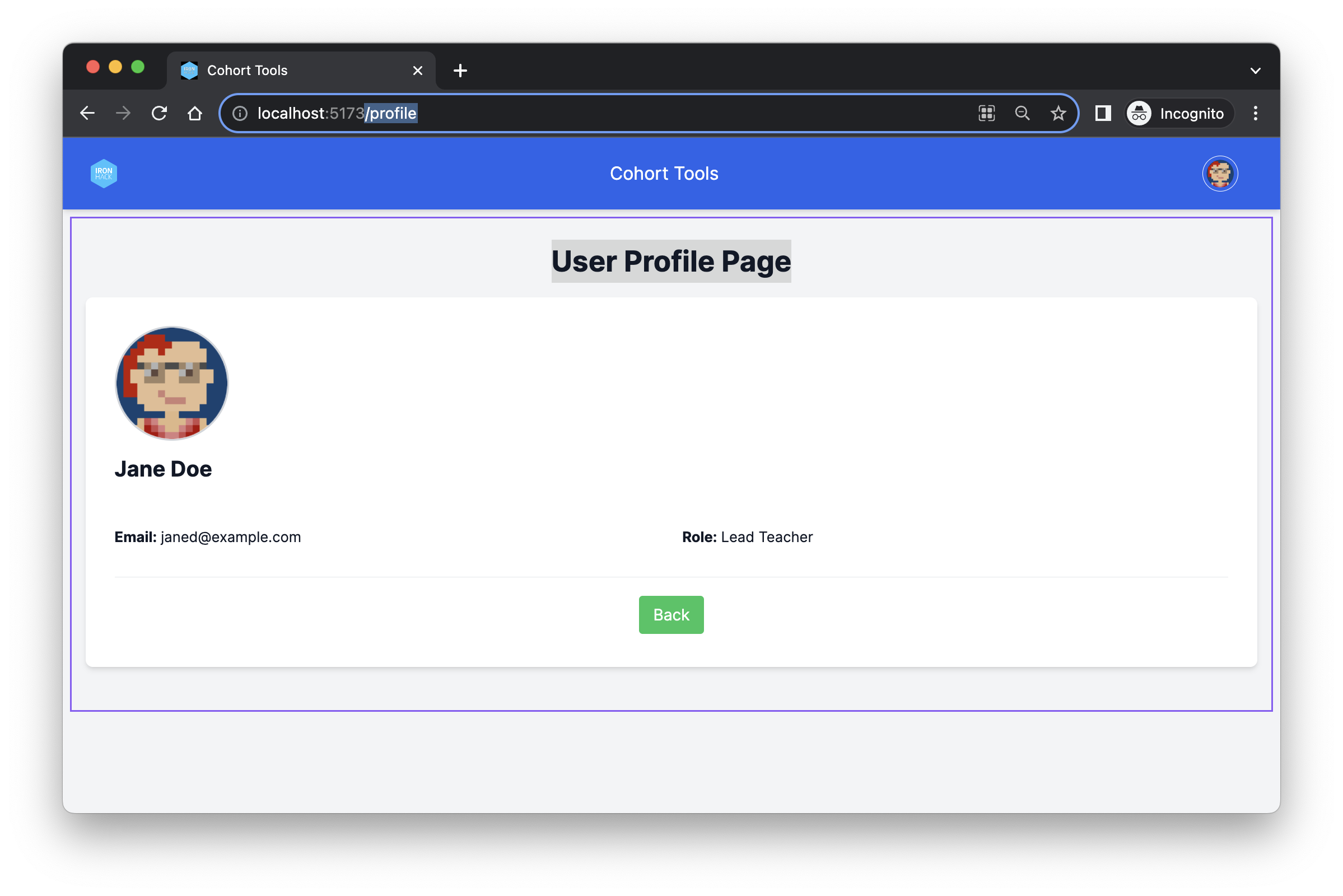Click the forward navigation arrow

click(123, 113)
